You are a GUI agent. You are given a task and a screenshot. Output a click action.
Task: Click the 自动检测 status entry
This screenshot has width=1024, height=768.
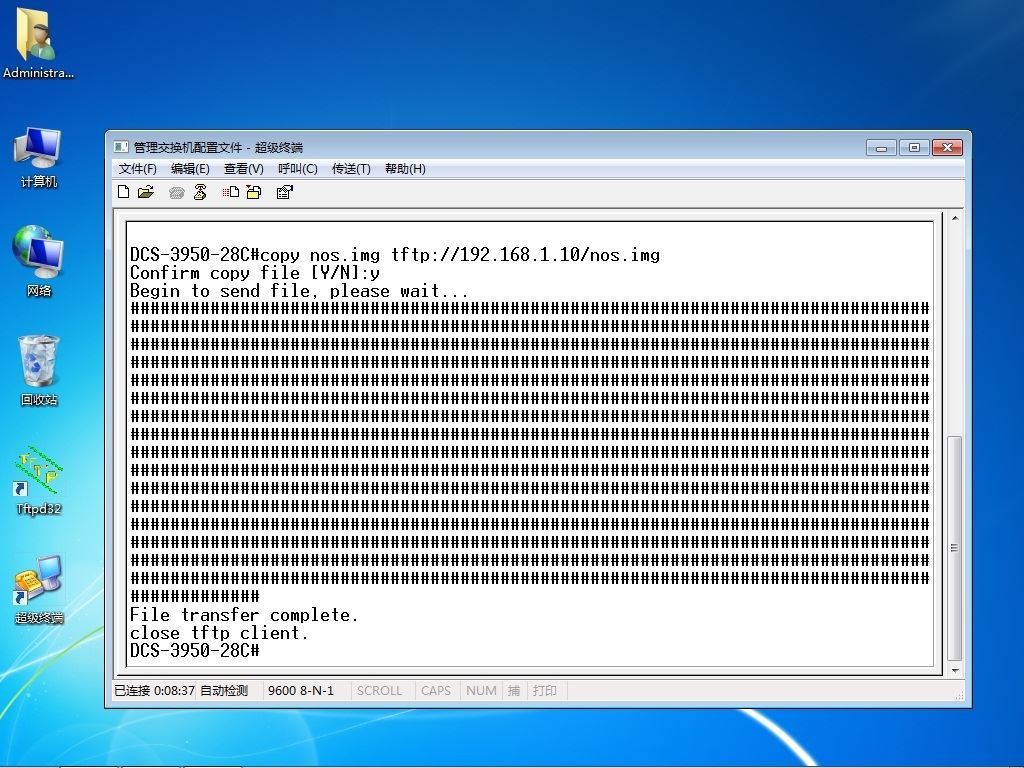pos(224,690)
